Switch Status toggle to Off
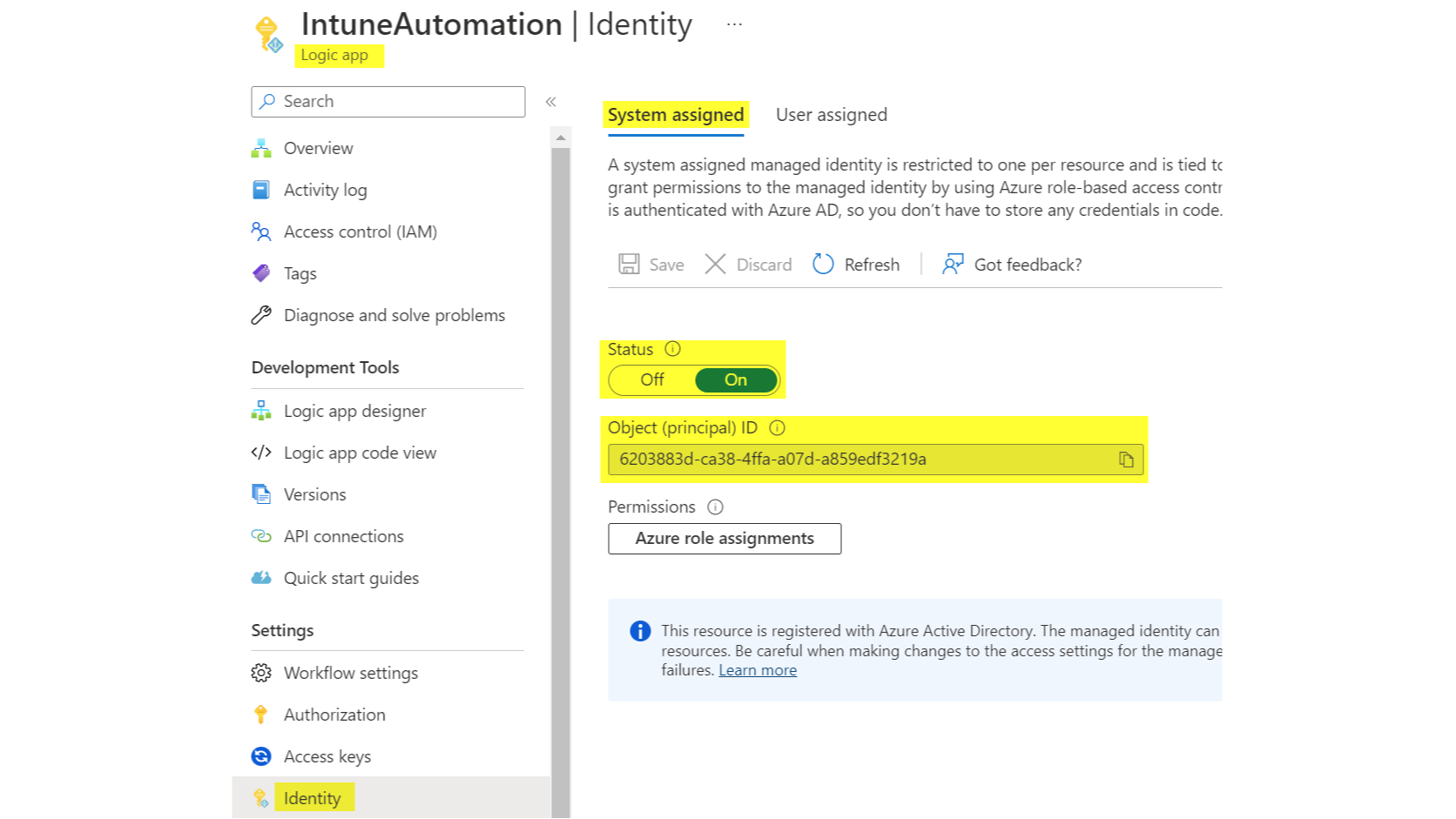 652,379
